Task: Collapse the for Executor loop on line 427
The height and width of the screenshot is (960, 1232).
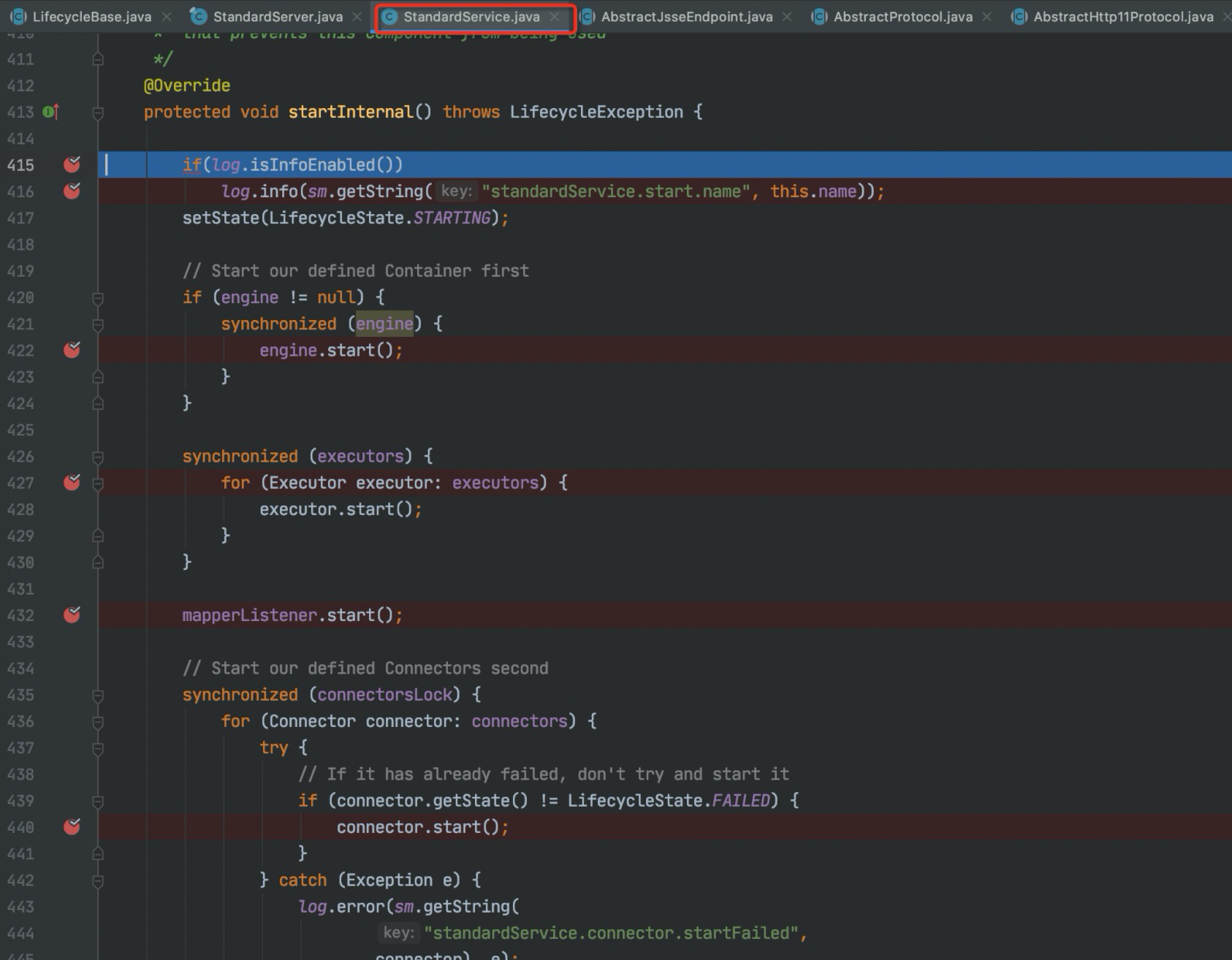Action: 98,484
